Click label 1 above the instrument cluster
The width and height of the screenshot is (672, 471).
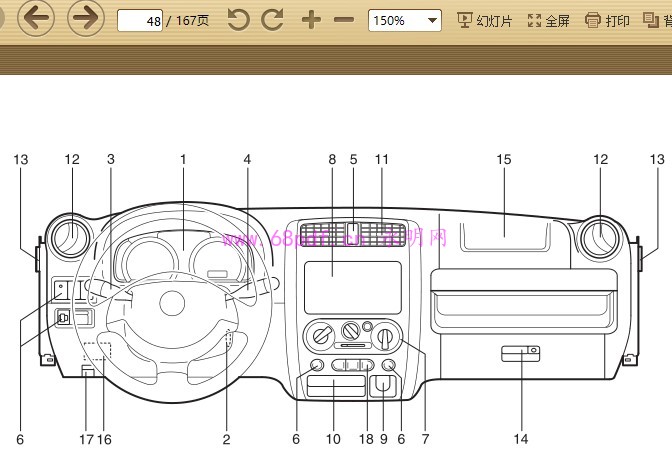[x=184, y=159]
